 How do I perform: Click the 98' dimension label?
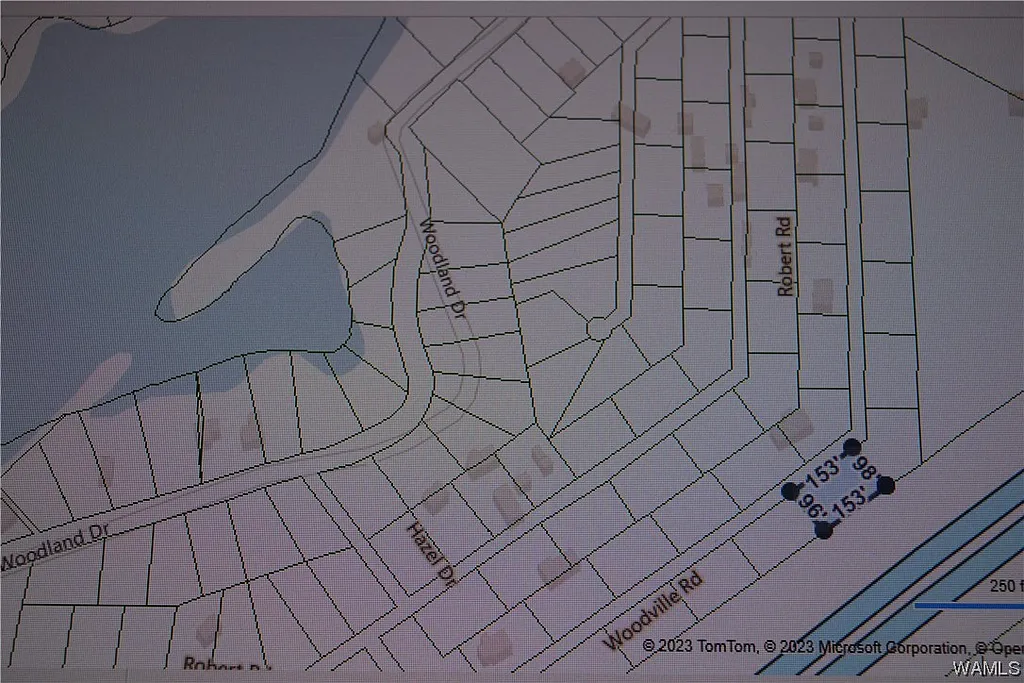pos(864,466)
